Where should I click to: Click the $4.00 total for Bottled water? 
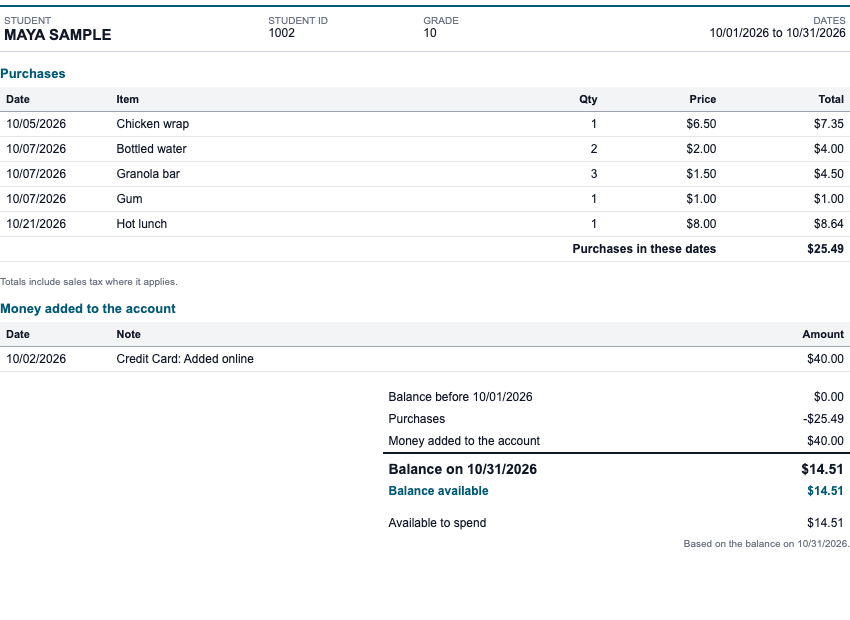828,149
